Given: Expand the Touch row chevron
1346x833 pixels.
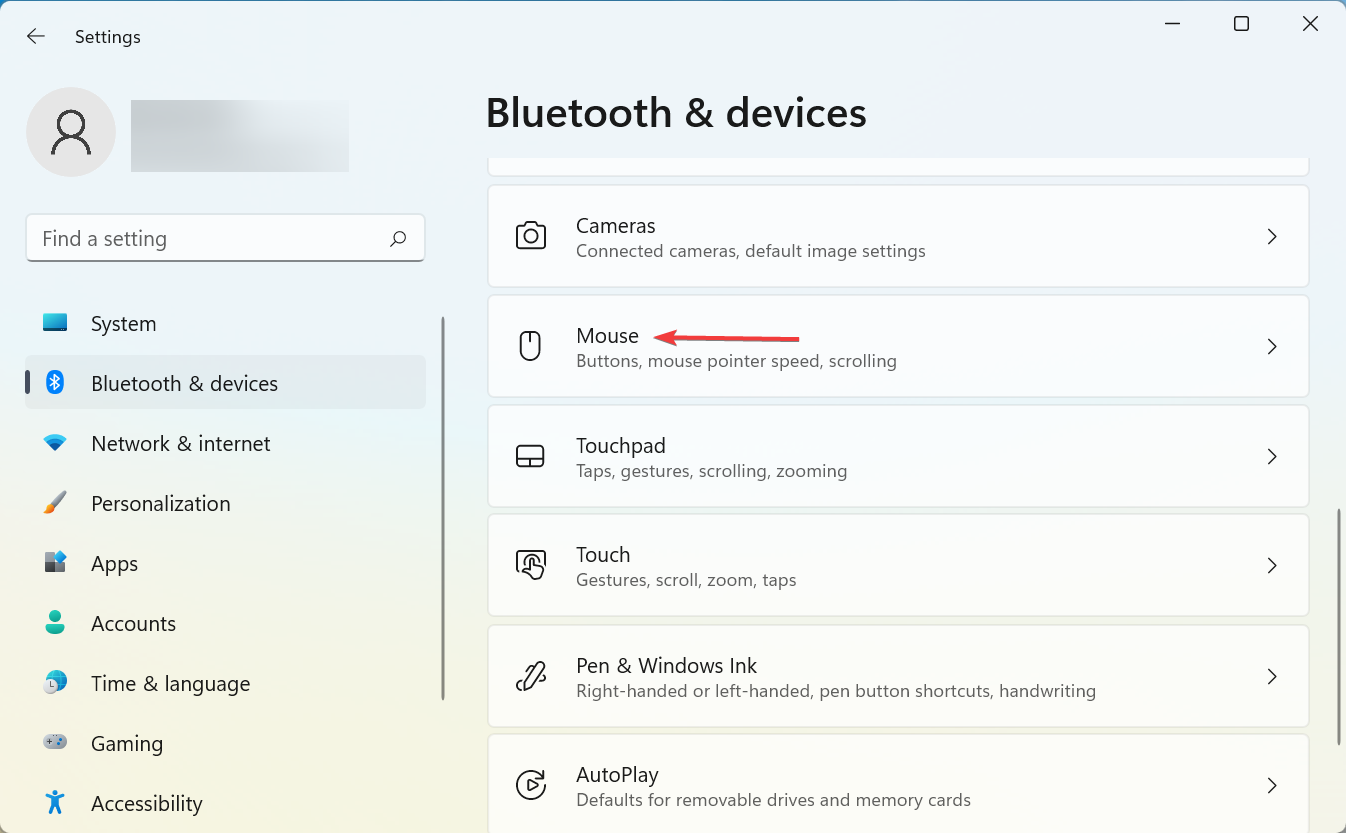Looking at the screenshot, I should 1272,565.
